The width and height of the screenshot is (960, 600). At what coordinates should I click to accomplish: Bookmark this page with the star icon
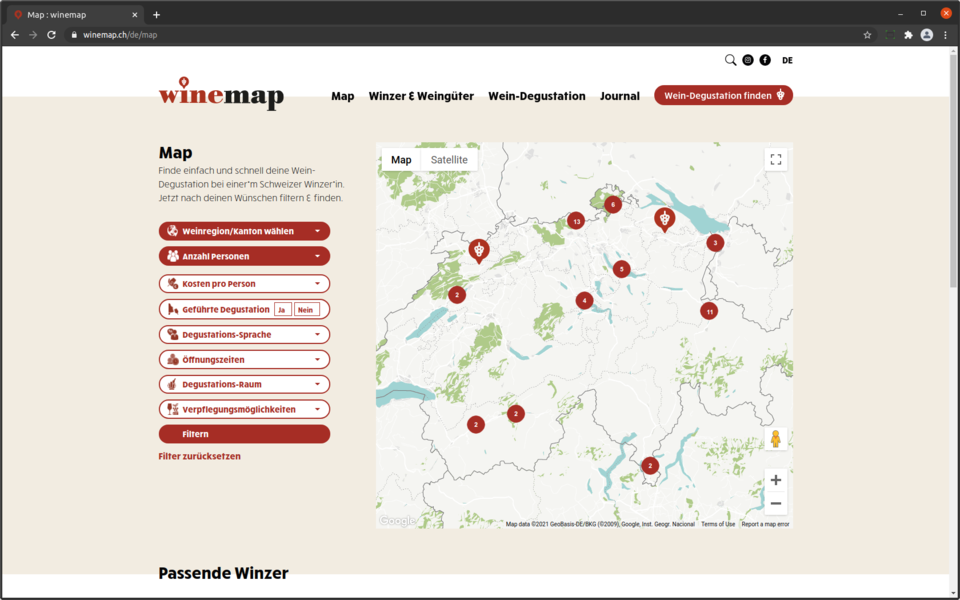[867, 35]
